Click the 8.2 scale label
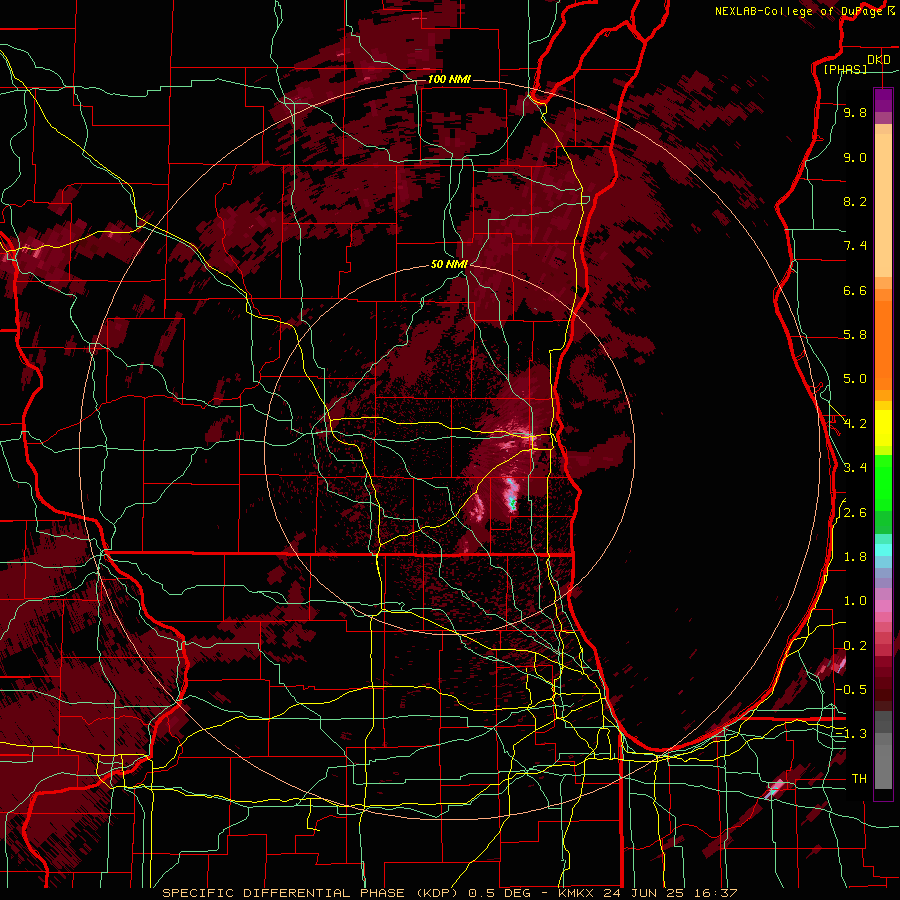 855,202
